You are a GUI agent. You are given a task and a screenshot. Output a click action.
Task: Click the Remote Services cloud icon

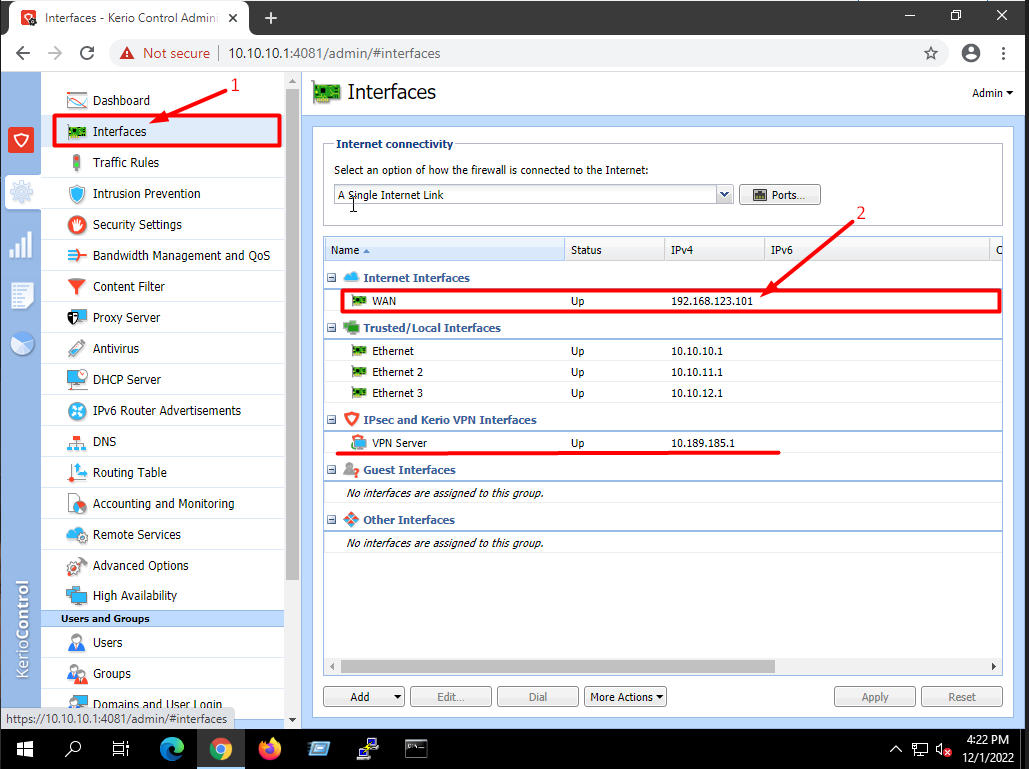(x=77, y=535)
